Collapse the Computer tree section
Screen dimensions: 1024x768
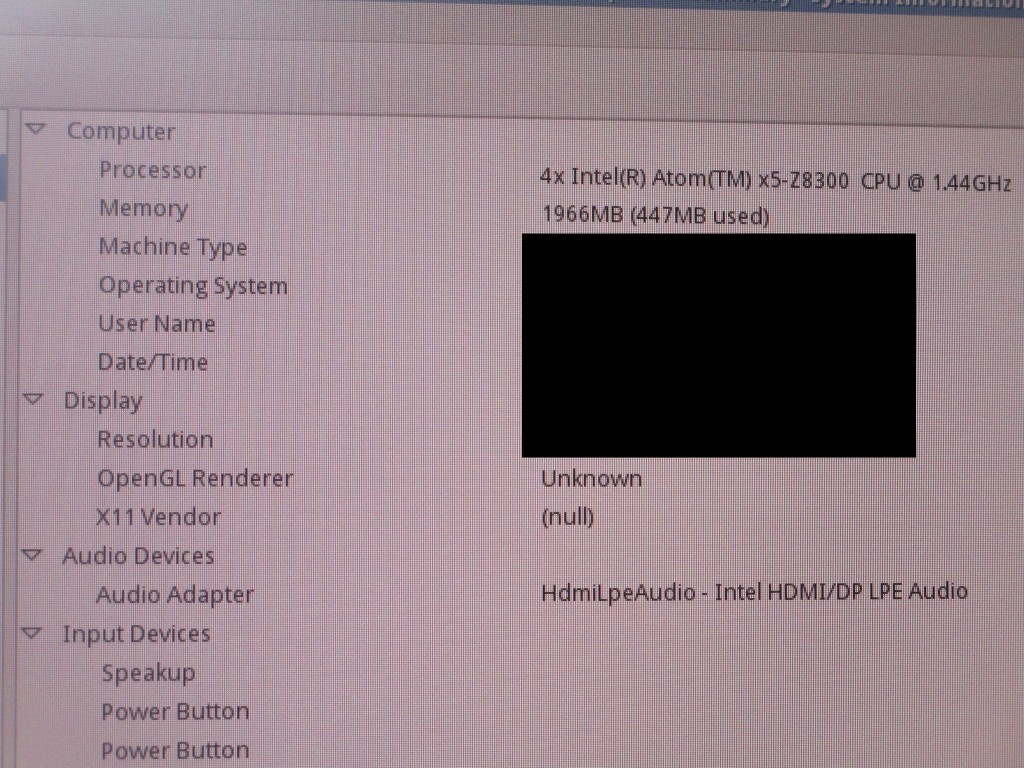tap(36, 129)
